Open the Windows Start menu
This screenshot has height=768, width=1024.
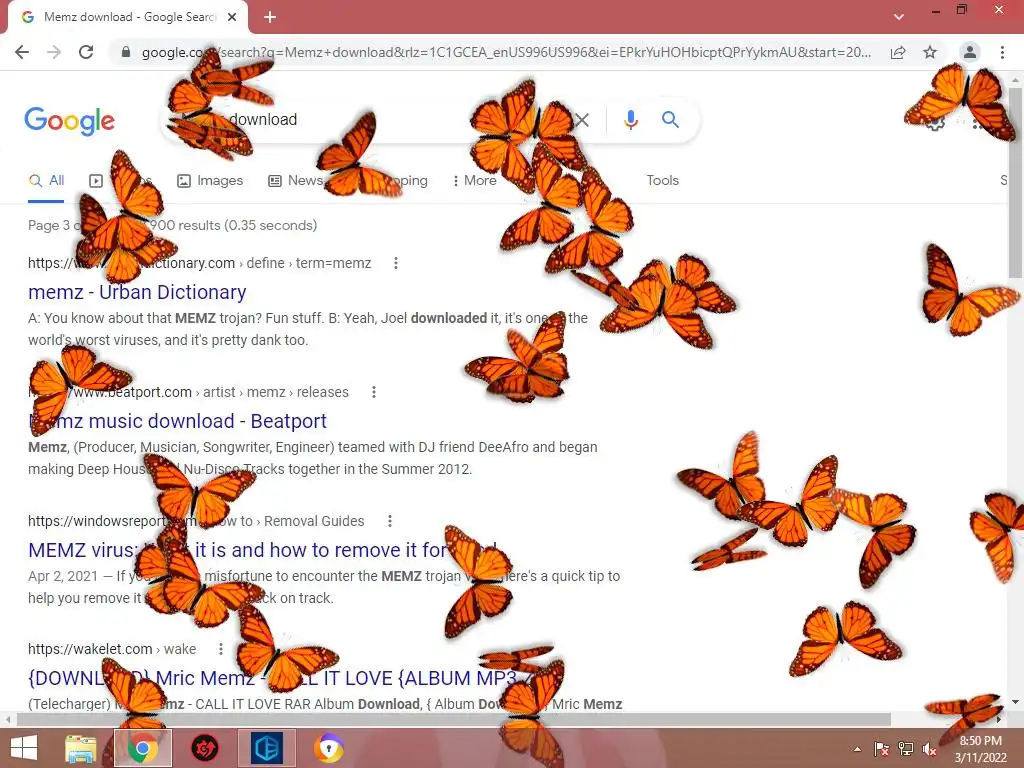(x=24, y=748)
